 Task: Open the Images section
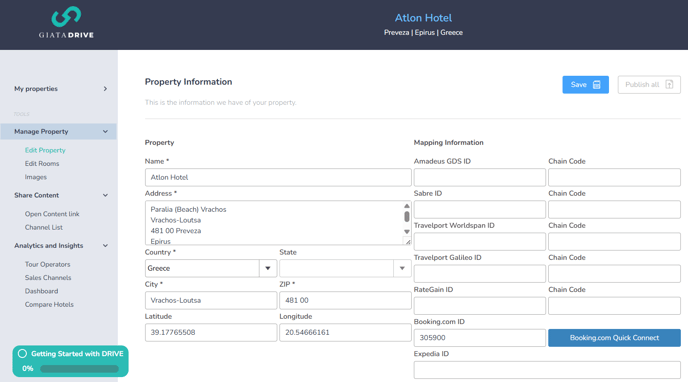[x=36, y=177]
